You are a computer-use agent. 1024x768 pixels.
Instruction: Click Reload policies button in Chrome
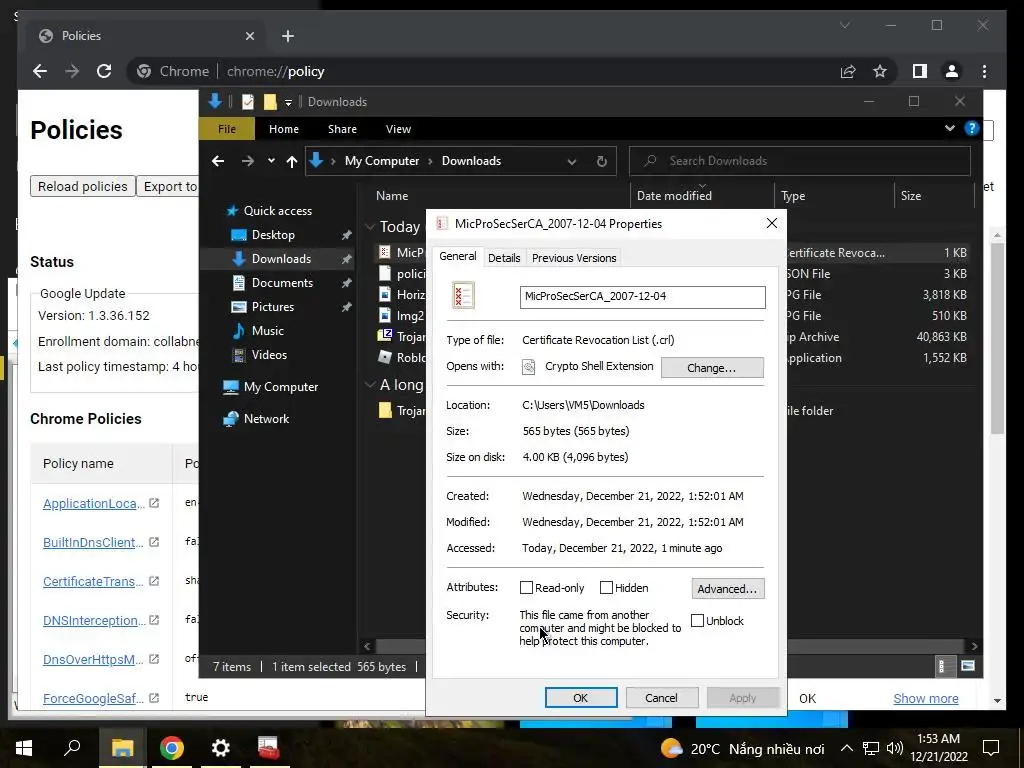(82, 186)
